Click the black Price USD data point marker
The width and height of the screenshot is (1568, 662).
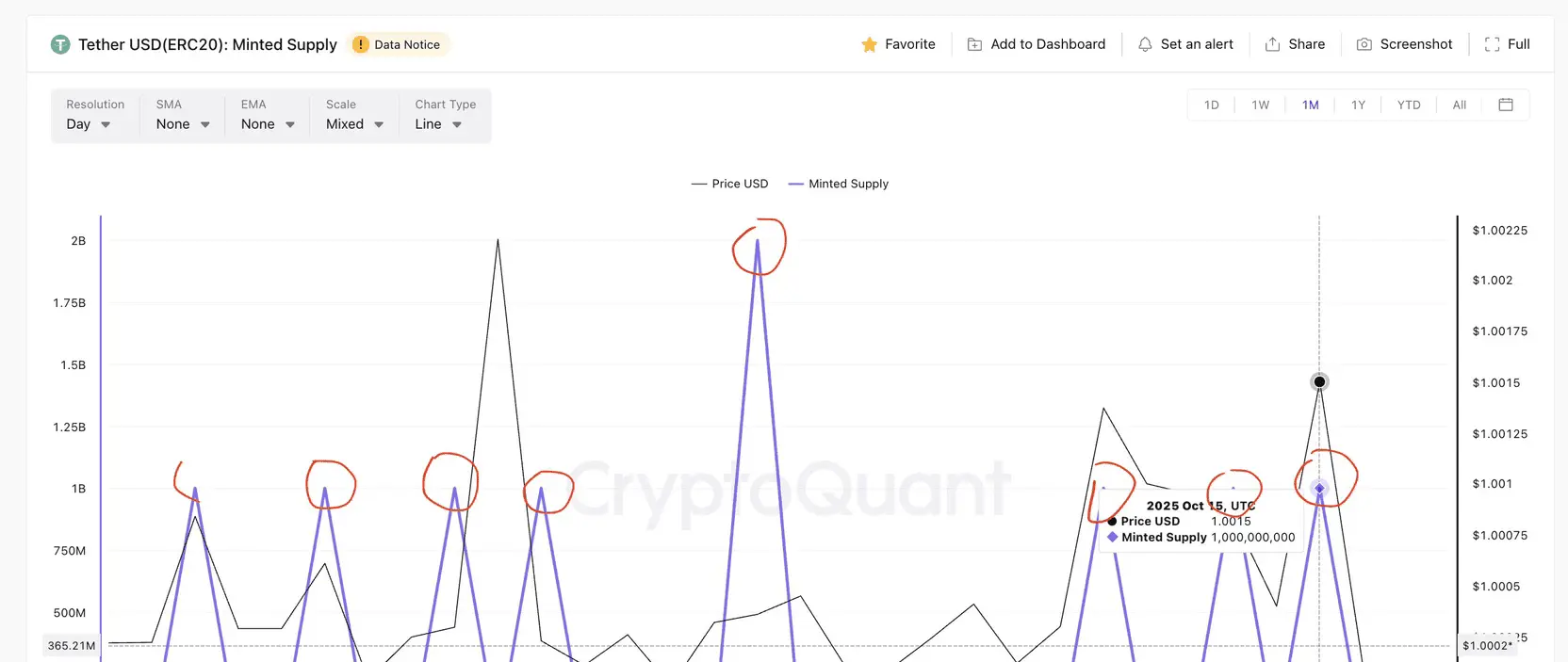(x=1319, y=381)
